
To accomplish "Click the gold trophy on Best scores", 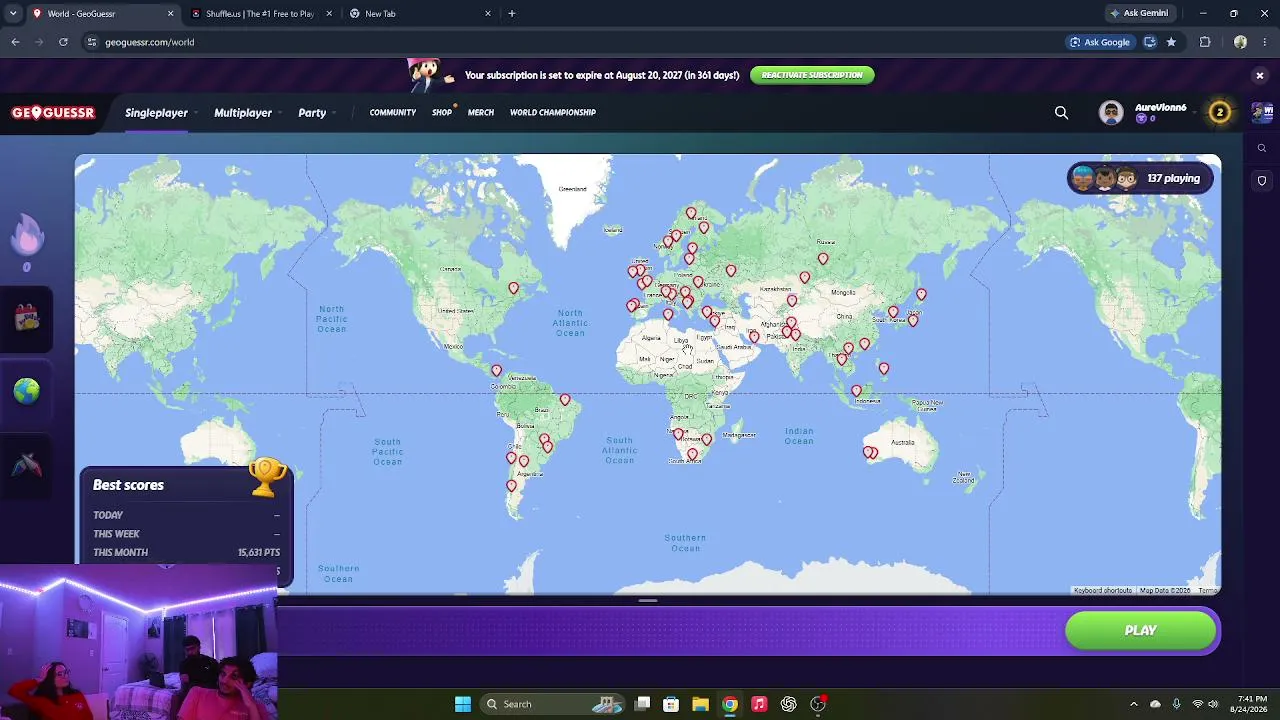I will click(x=267, y=476).
